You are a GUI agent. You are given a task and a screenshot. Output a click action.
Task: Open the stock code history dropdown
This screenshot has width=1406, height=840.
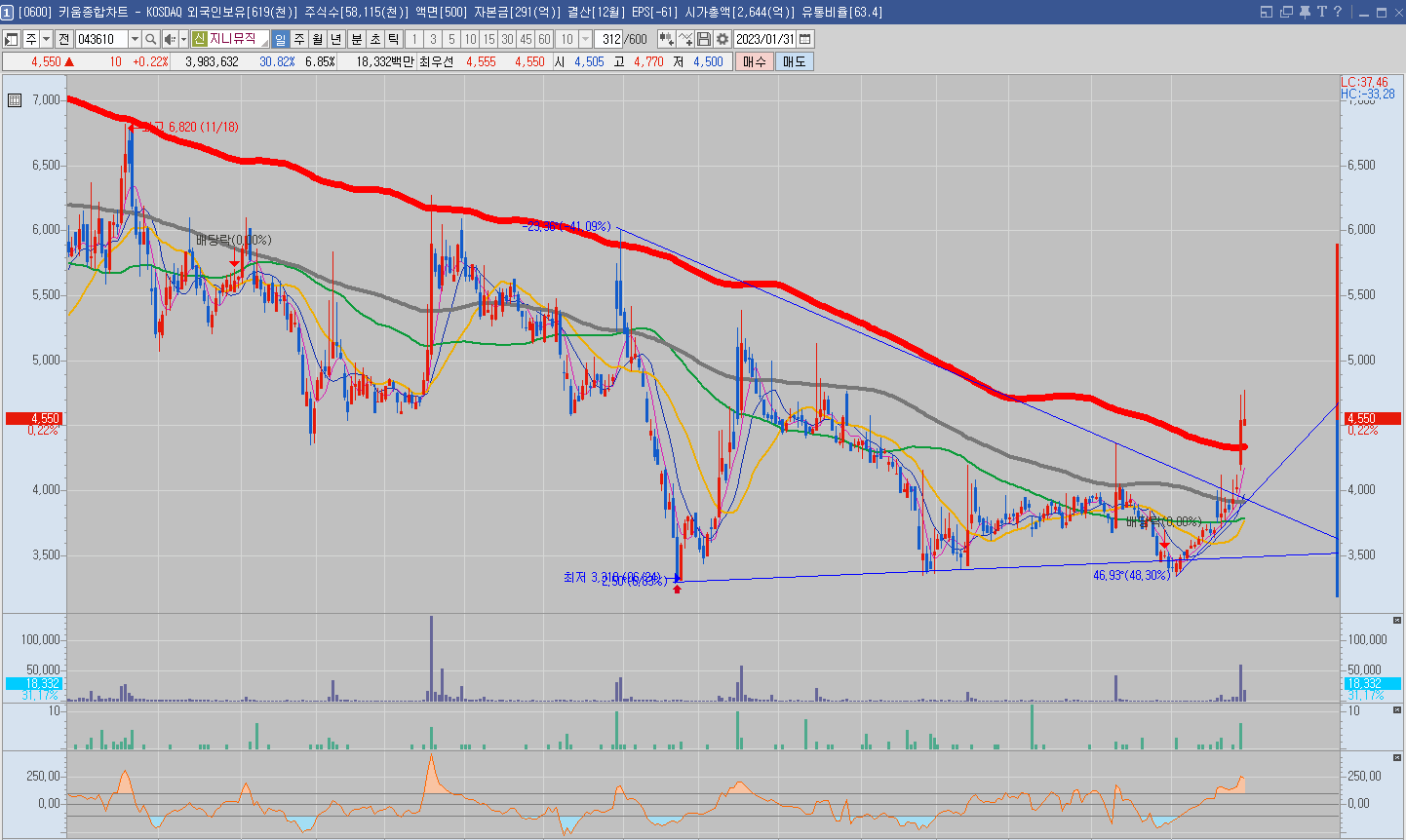tap(135, 39)
